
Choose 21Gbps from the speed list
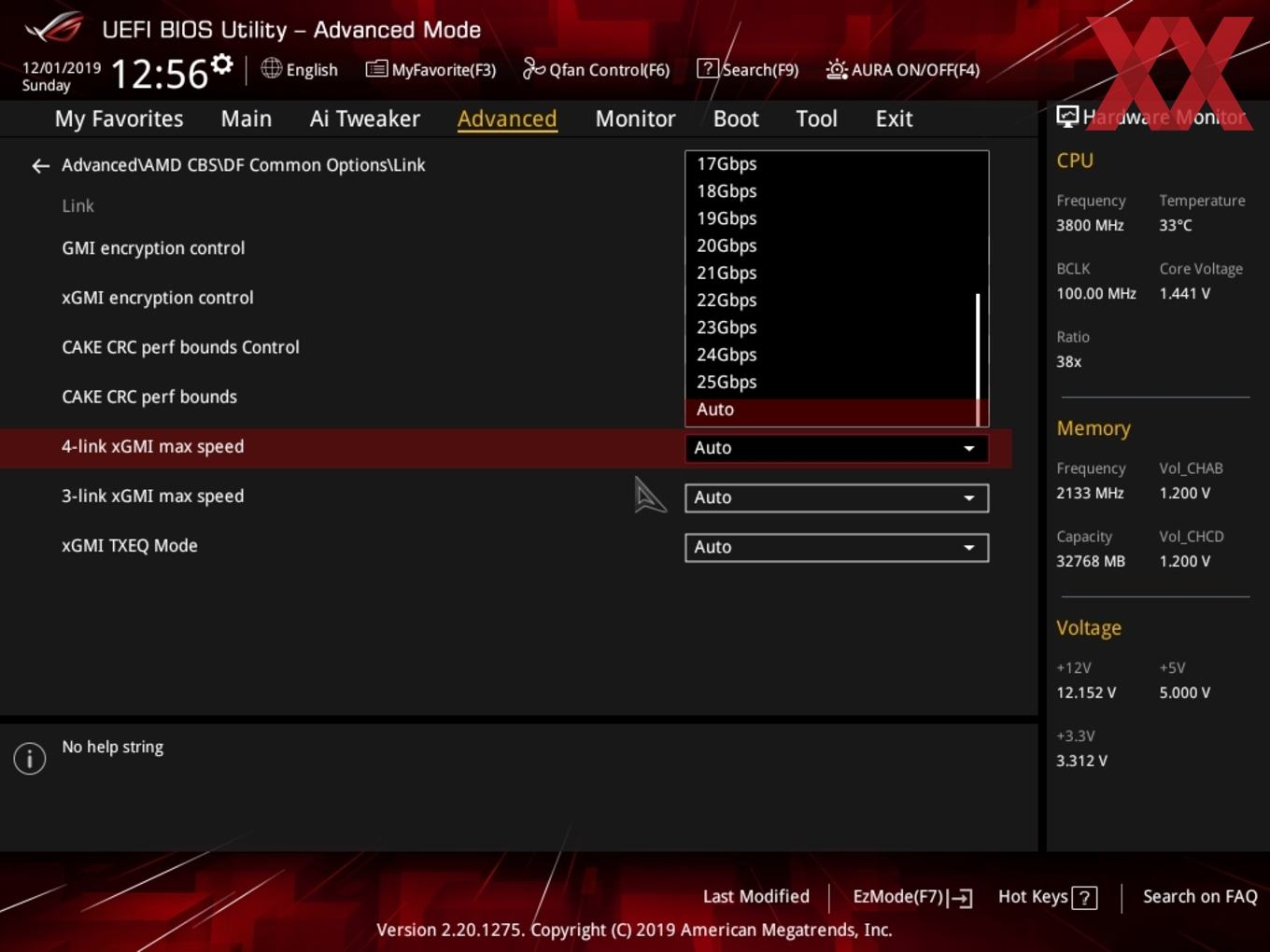coord(830,273)
